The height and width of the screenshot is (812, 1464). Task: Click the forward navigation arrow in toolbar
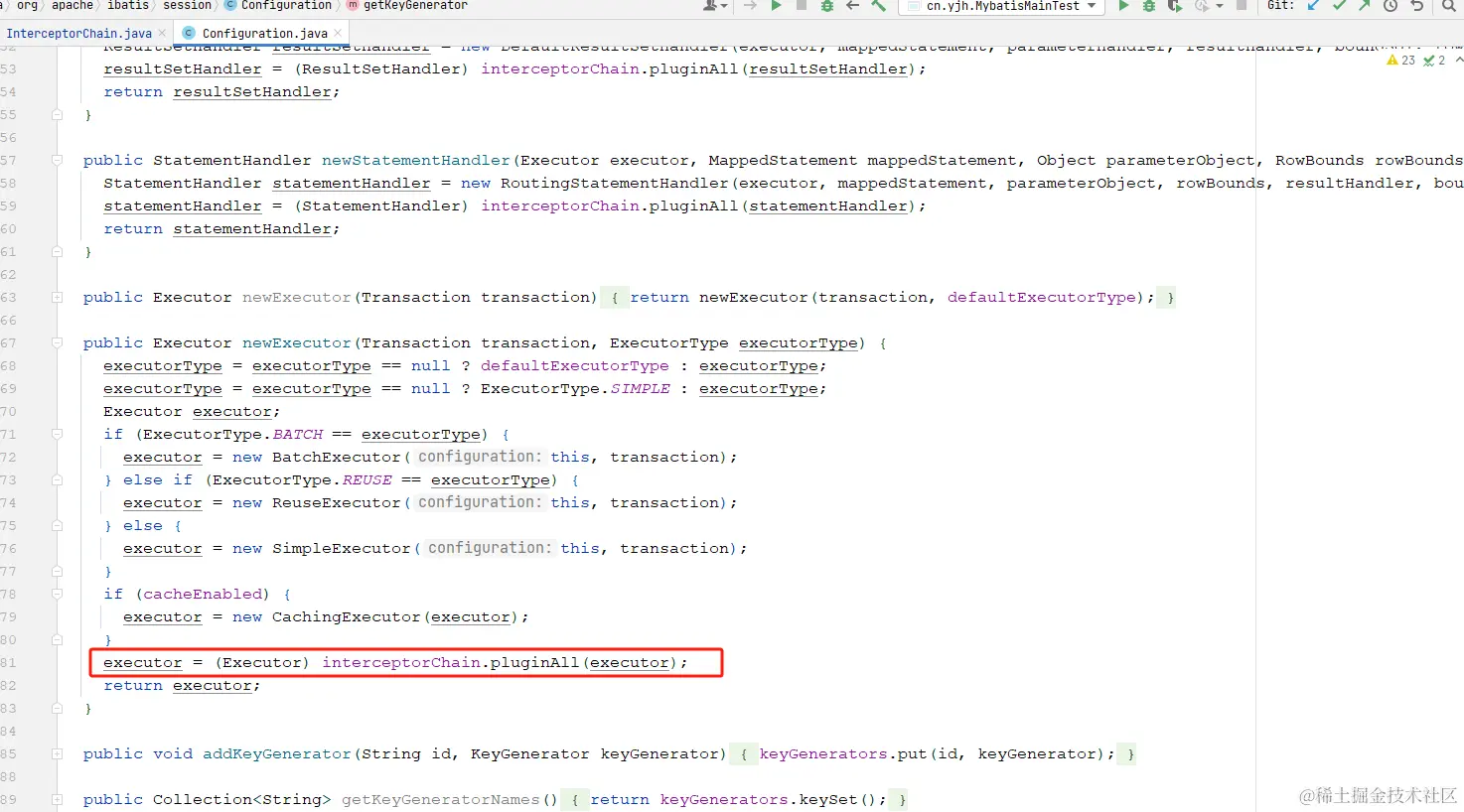(x=750, y=6)
